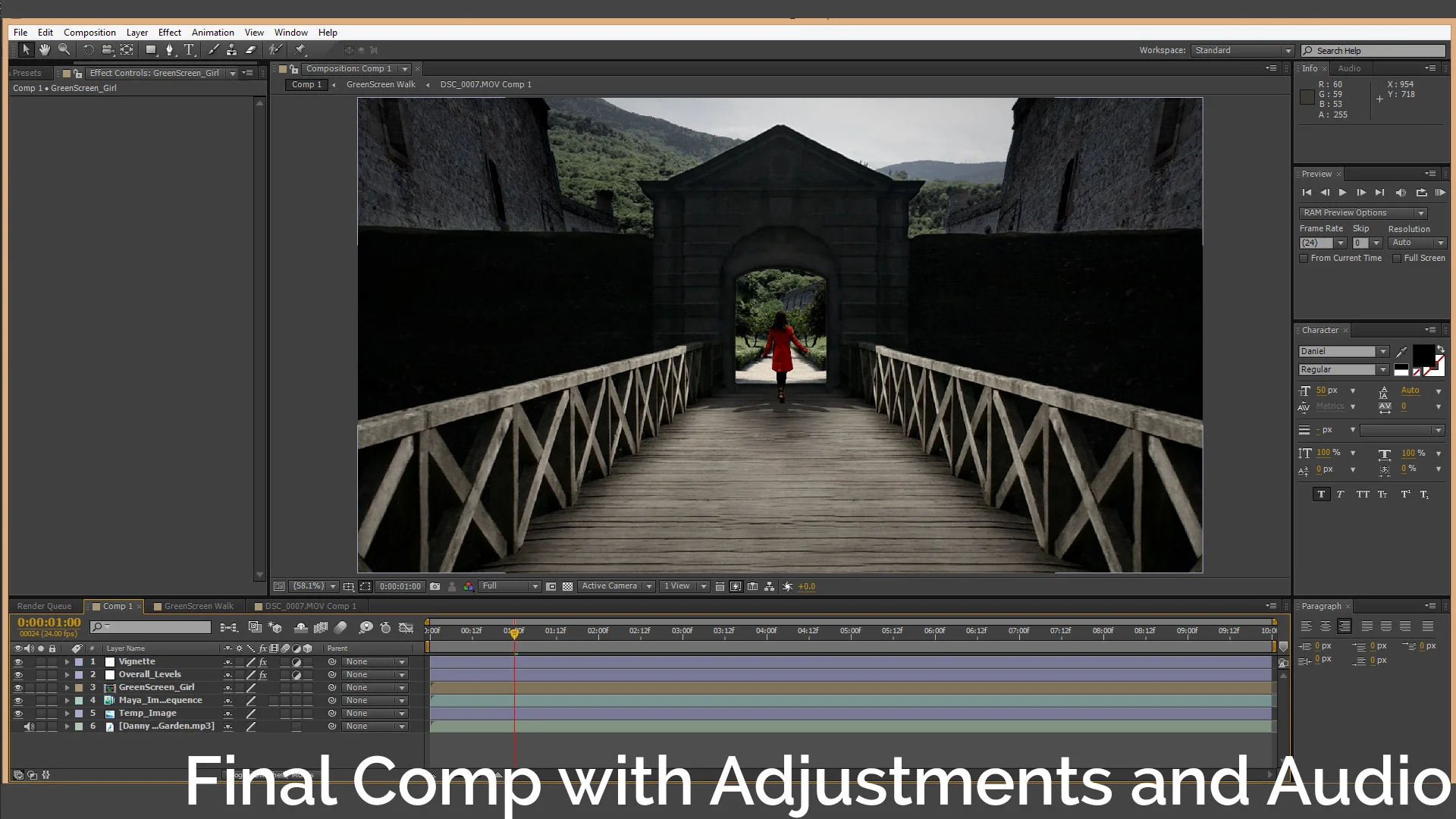The height and width of the screenshot is (819, 1456).
Task: Select the Zoom magnifier tool
Action: 64,50
